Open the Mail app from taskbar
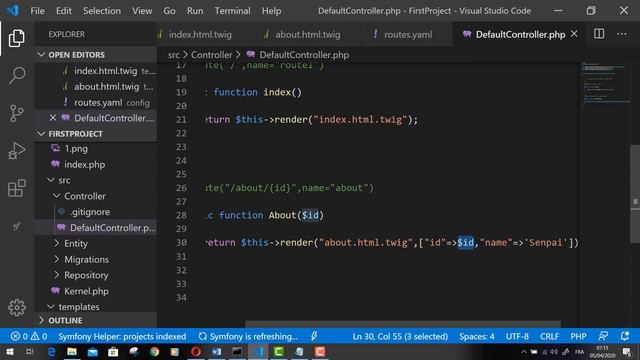 (93, 352)
